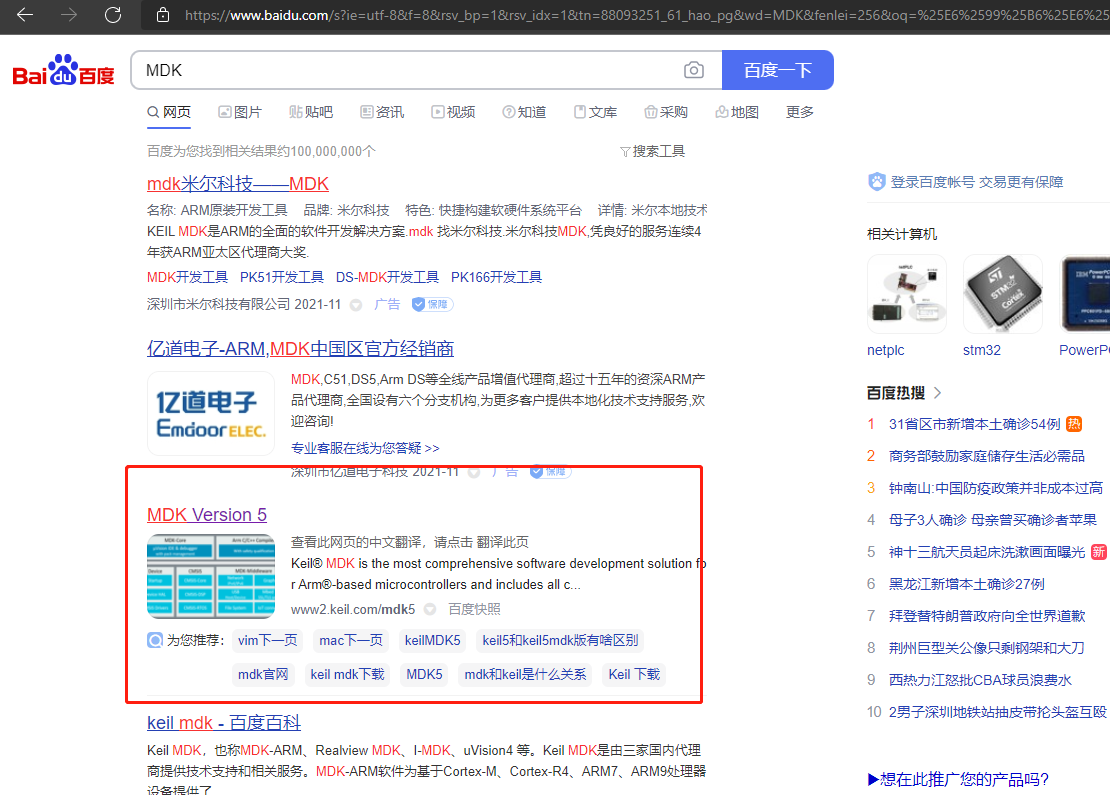This screenshot has height=795, width=1110.
Task: Switch to the 贴吧 tab
Action: point(311,112)
